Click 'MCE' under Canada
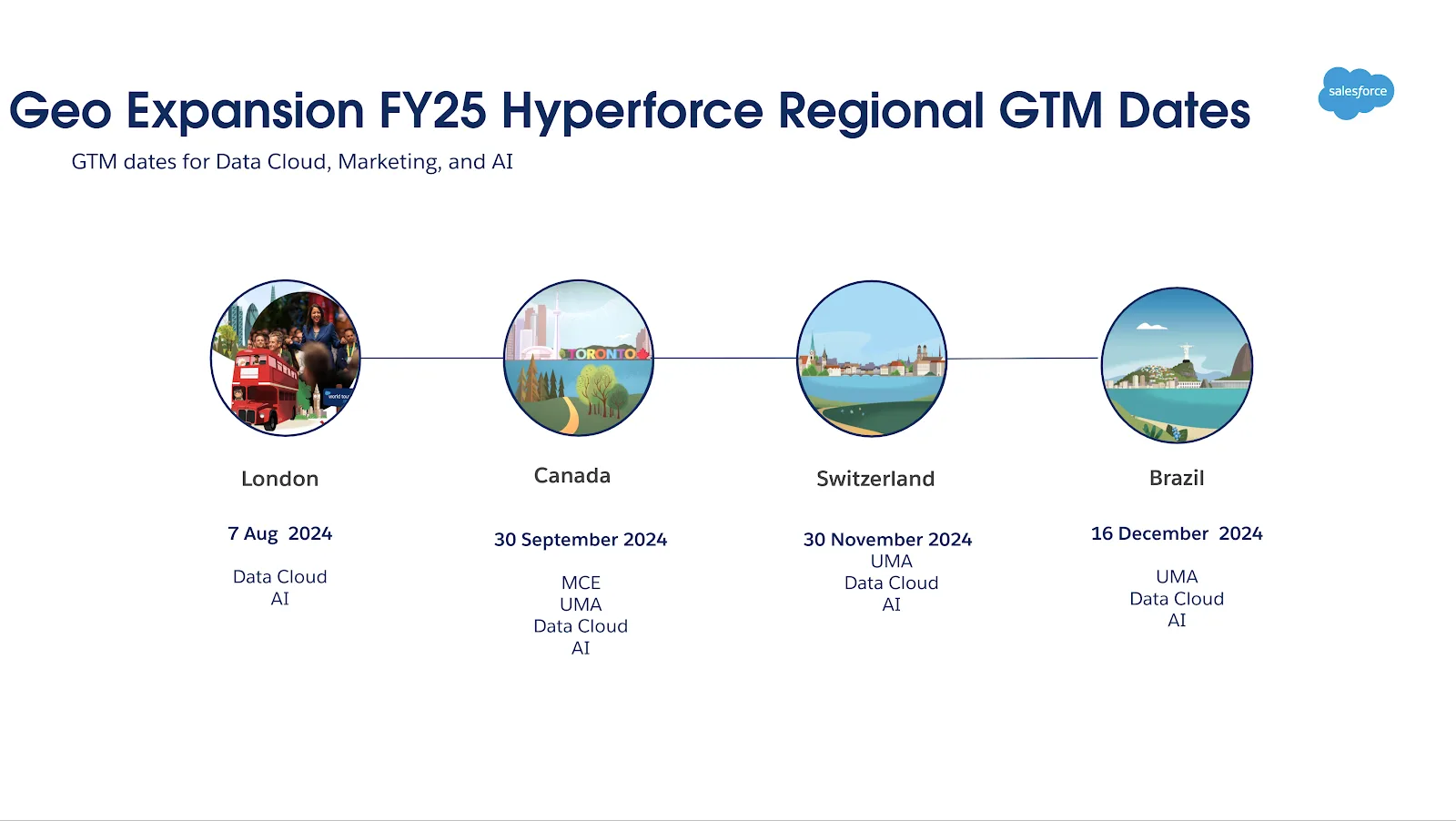Image resolution: width=1456 pixels, height=821 pixels. pyautogui.click(x=581, y=583)
